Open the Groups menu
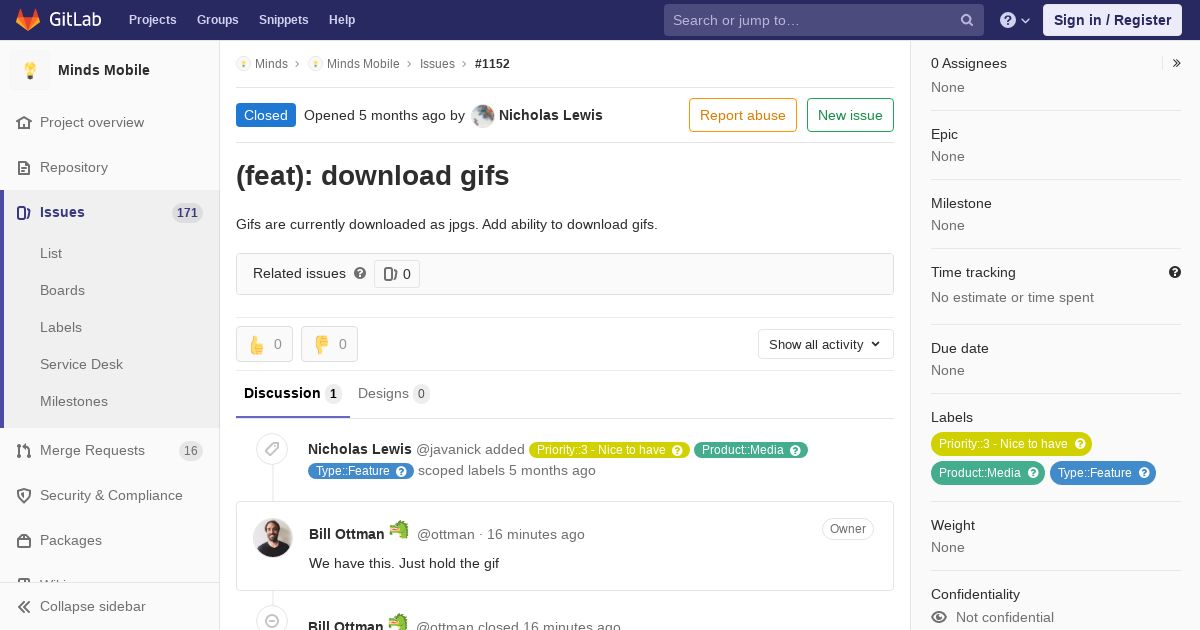Screen dimensions: 1200x630 click(x=218, y=20)
